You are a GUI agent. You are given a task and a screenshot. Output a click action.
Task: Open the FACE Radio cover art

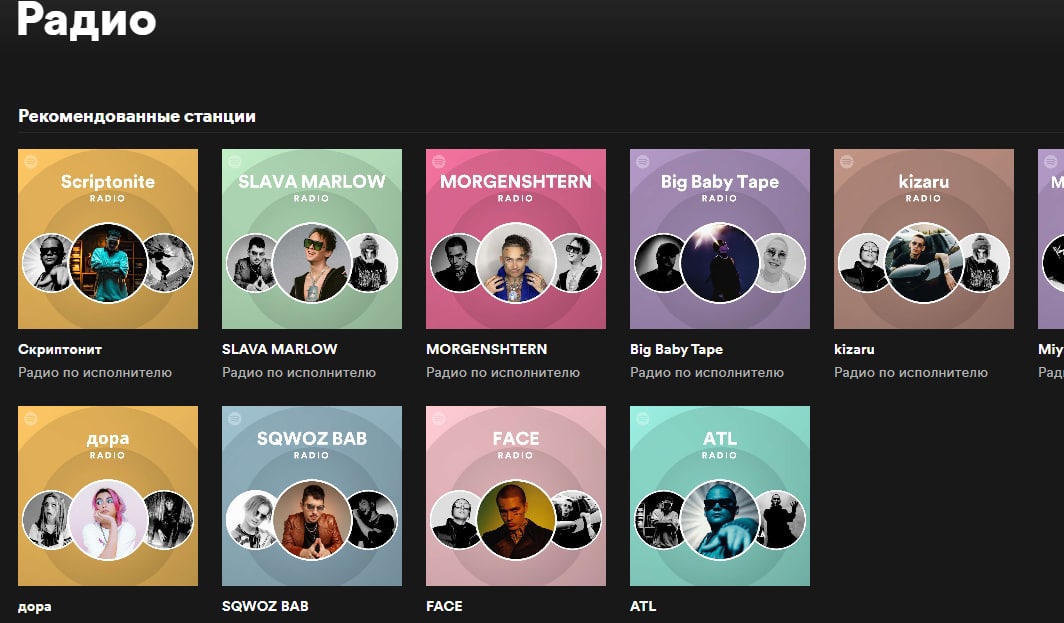pos(516,496)
